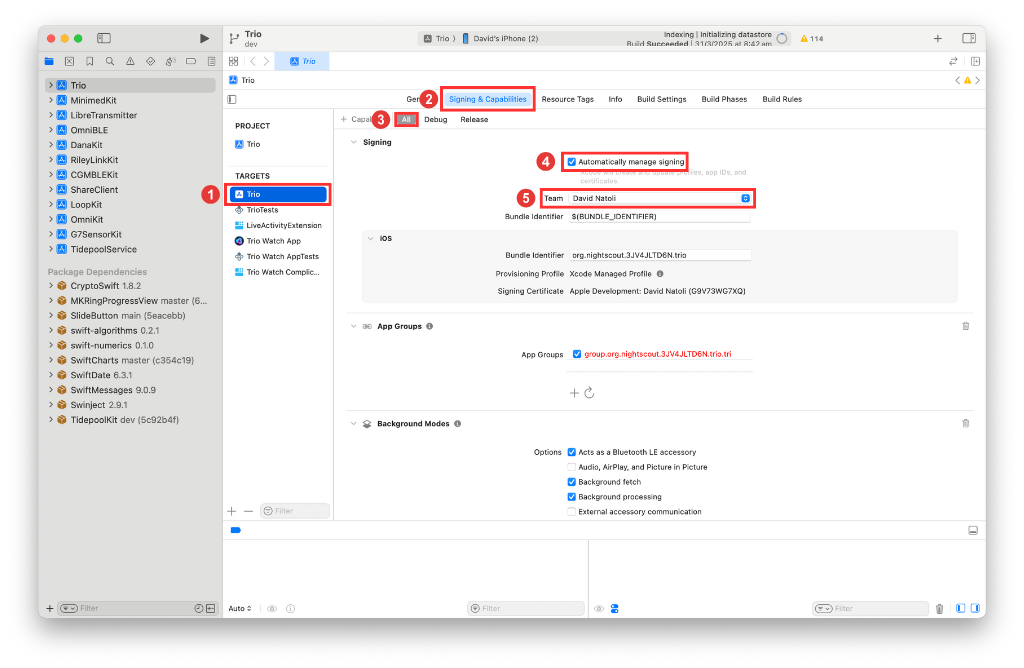Enable External accessory communication

click(x=571, y=512)
